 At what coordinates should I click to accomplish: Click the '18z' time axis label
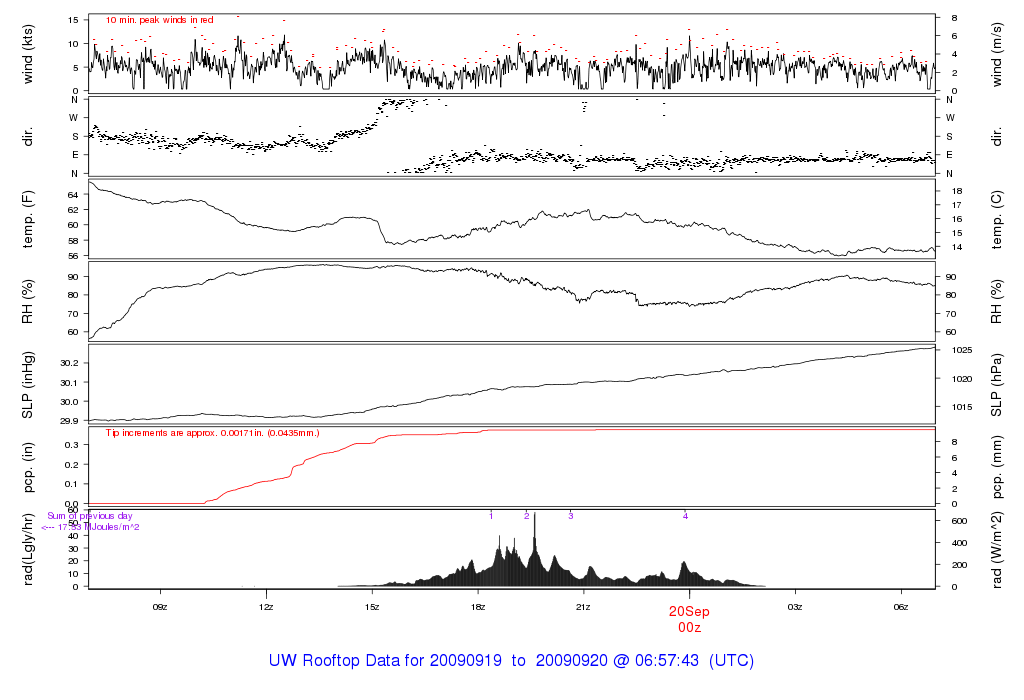click(477, 607)
